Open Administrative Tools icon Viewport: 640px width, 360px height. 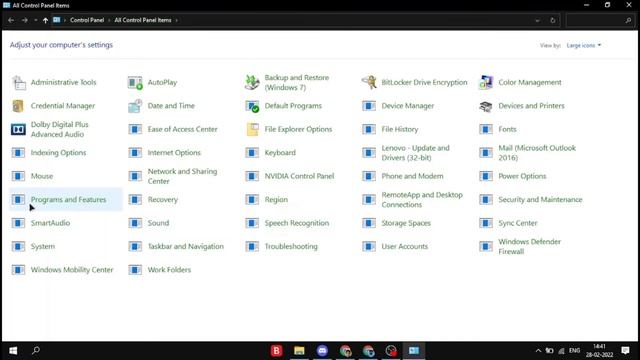[18, 82]
